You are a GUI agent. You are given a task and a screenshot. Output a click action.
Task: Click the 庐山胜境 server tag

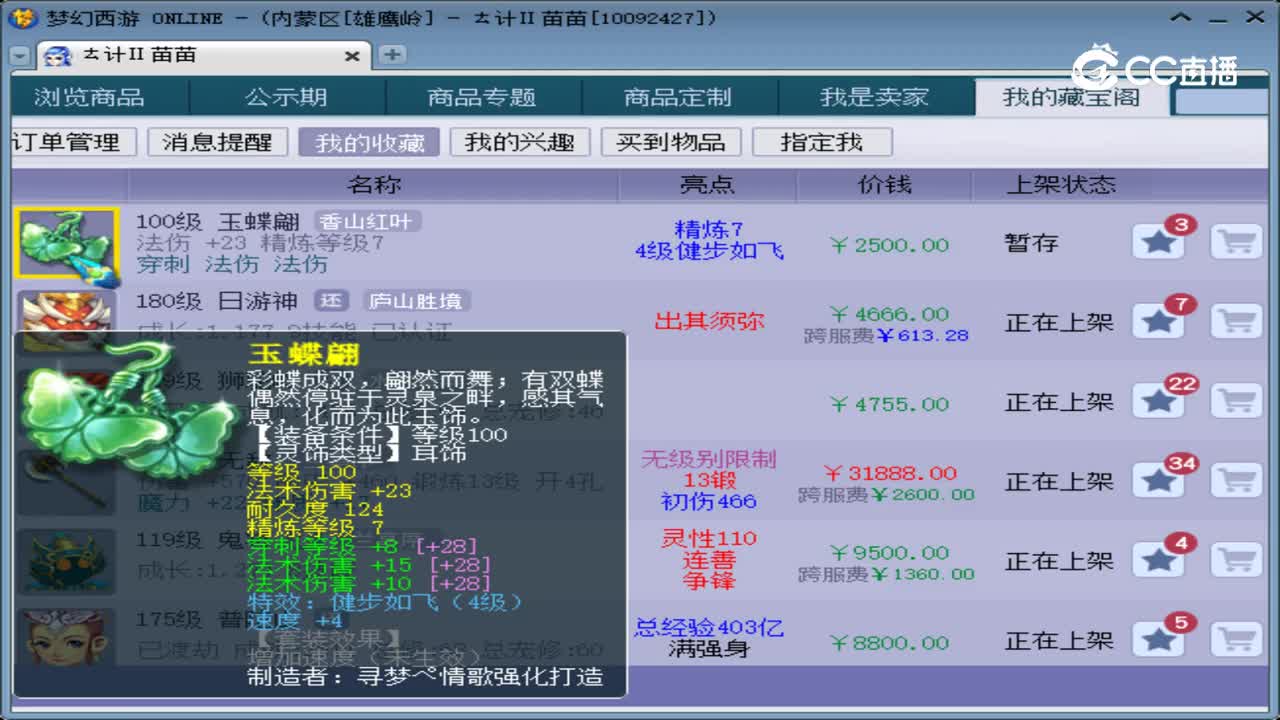pyautogui.click(x=415, y=301)
